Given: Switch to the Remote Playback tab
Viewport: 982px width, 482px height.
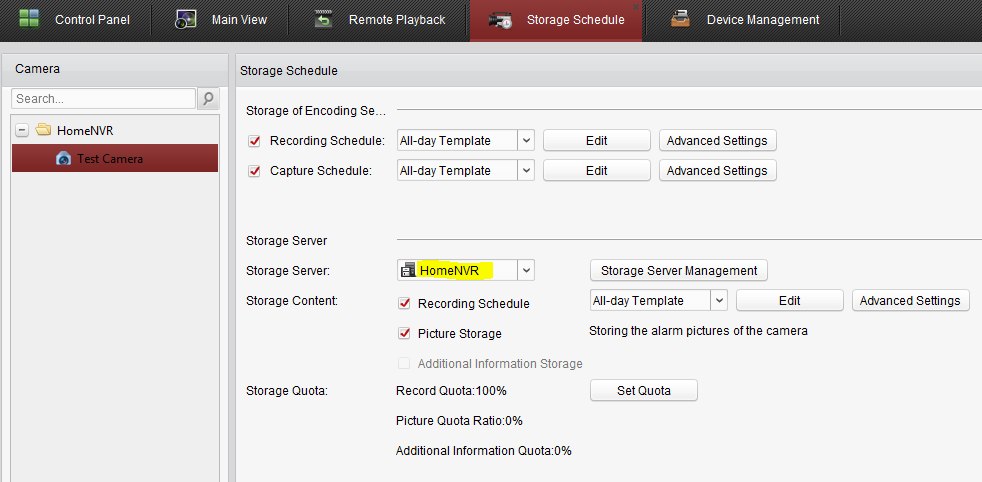Looking at the screenshot, I should tap(396, 20).
